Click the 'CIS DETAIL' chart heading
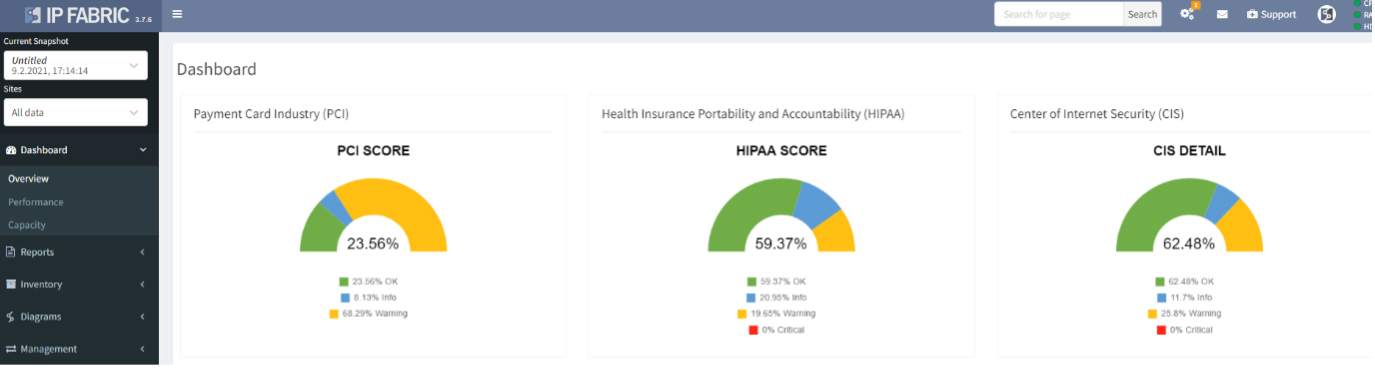Image resolution: width=1375 pixels, height=369 pixels. pyautogui.click(x=1189, y=151)
